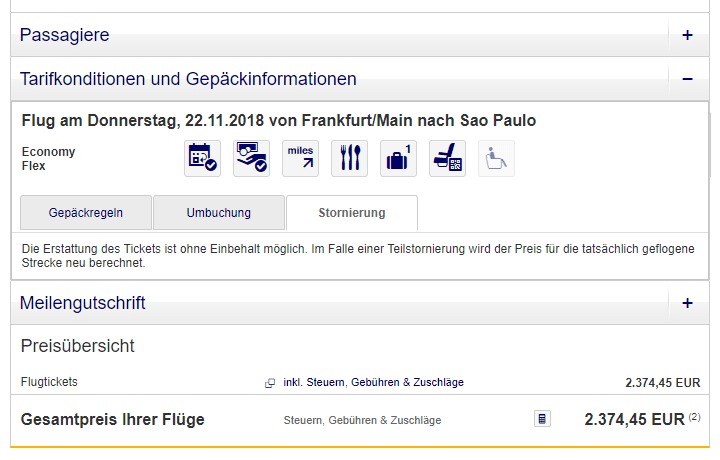Image resolution: width=720 pixels, height=460 pixels.
Task: Click the meal fork and knife icon
Action: pyautogui.click(x=349, y=158)
